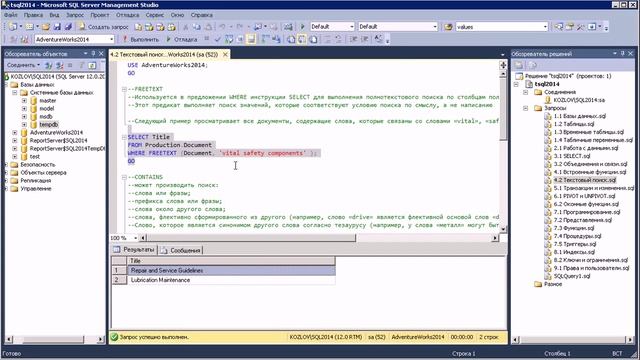The width and height of the screenshot is (640, 360).
Task: Click the Refresh icon in Object Explorer toolbar
Action: coord(92,65)
